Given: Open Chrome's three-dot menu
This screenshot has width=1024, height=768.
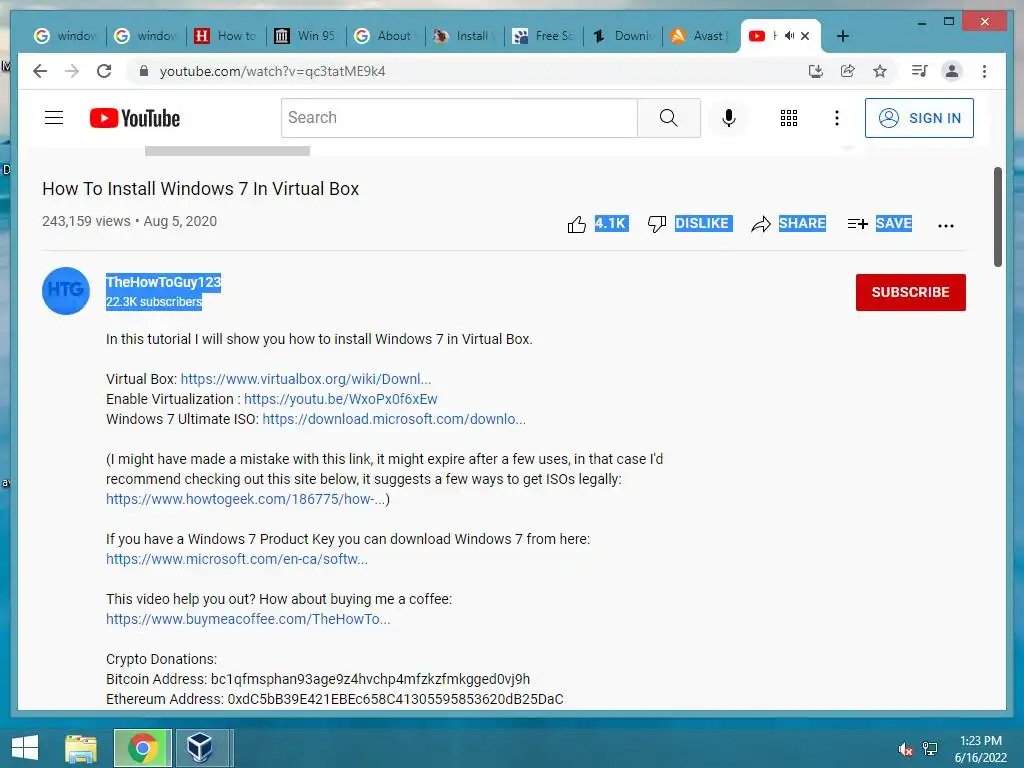Looking at the screenshot, I should tap(984, 71).
